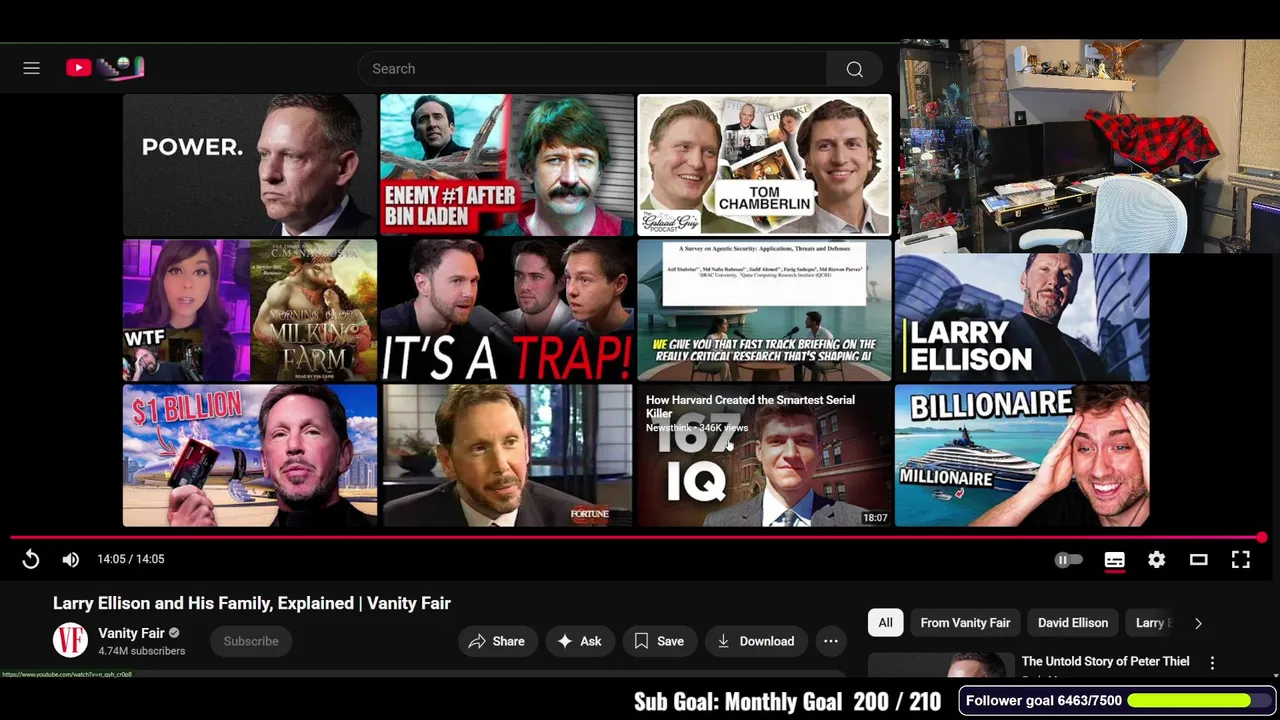Select From Vanity Fair chip
Image resolution: width=1280 pixels, height=720 pixels.
coord(965,623)
